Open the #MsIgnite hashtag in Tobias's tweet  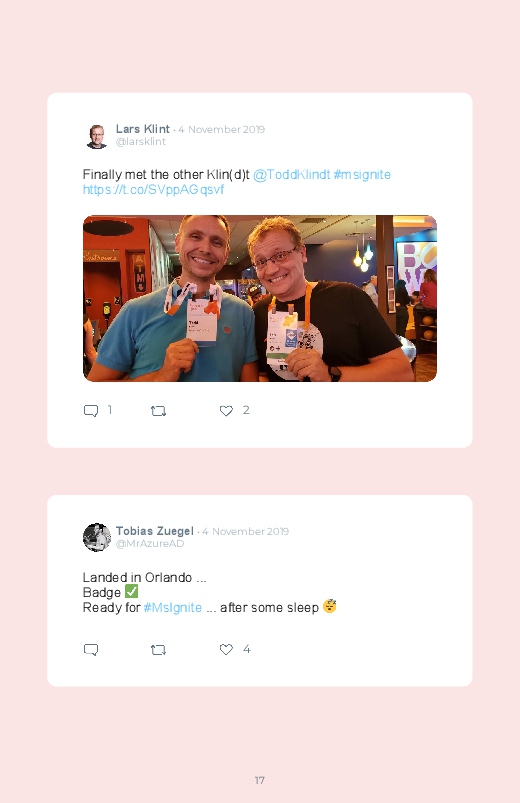tap(173, 607)
